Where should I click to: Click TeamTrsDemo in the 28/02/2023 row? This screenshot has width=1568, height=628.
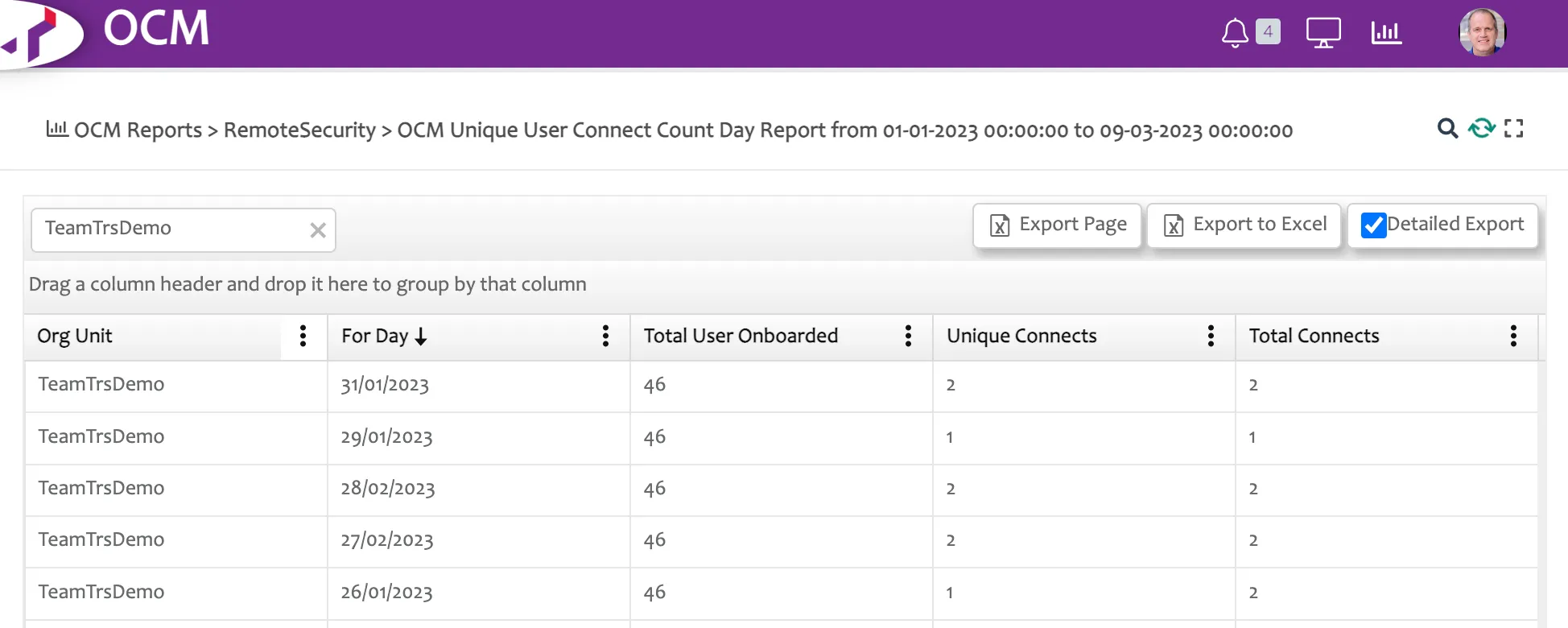point(101,488)
